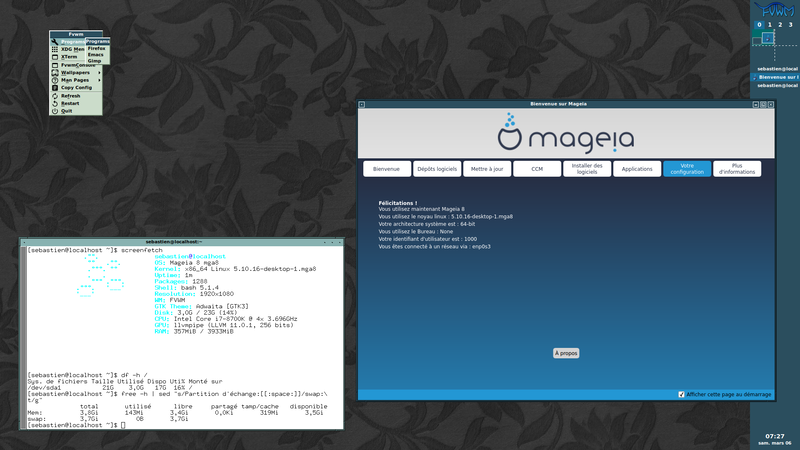Switch to desktop 2 in pager

(780, 24)
